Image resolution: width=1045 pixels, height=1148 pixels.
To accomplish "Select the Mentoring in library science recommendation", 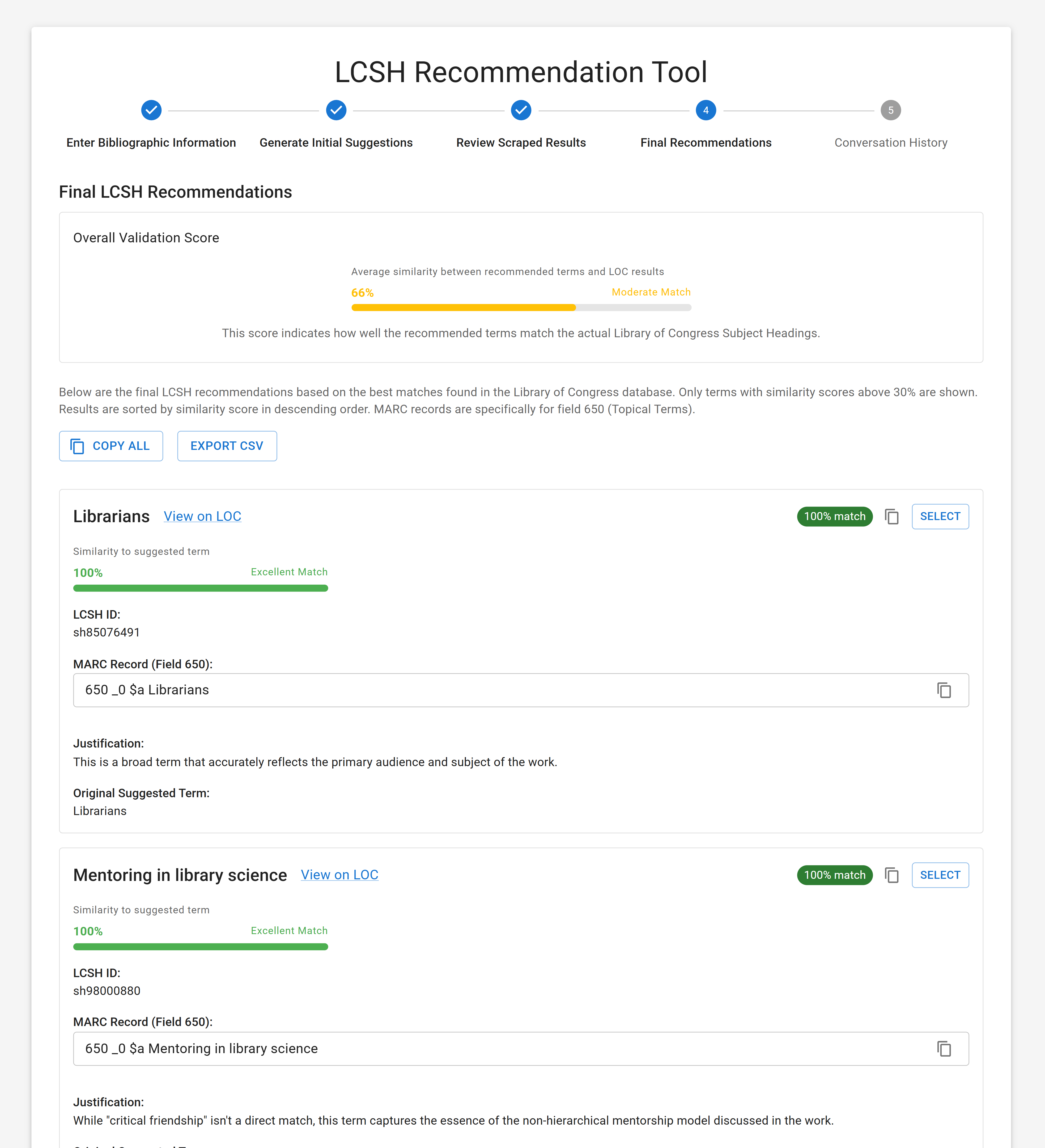I will pyautogui.click(x=940, y=875).
